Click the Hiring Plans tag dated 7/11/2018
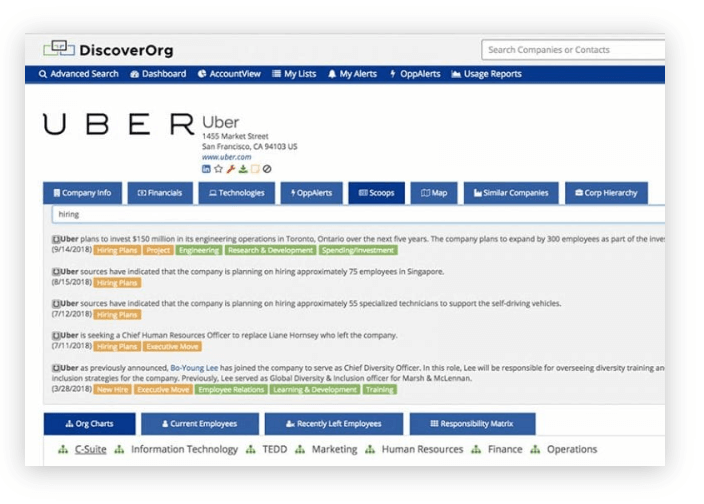 117,346
